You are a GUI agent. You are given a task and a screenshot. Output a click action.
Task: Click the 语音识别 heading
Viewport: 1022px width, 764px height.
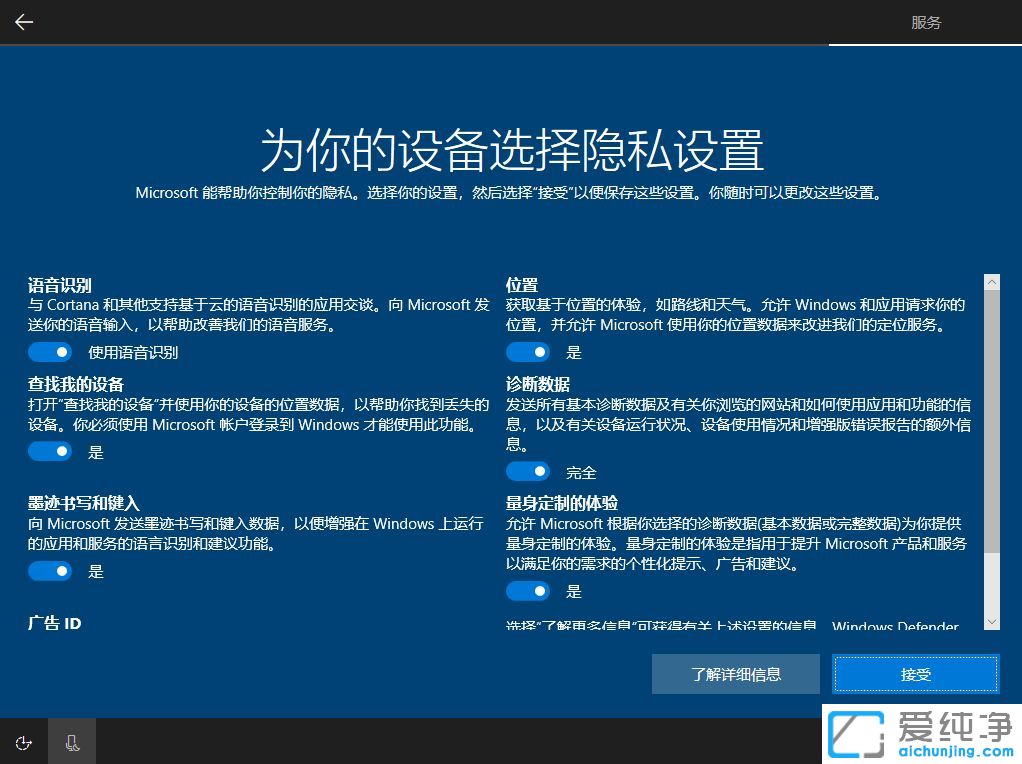point(59,285)
